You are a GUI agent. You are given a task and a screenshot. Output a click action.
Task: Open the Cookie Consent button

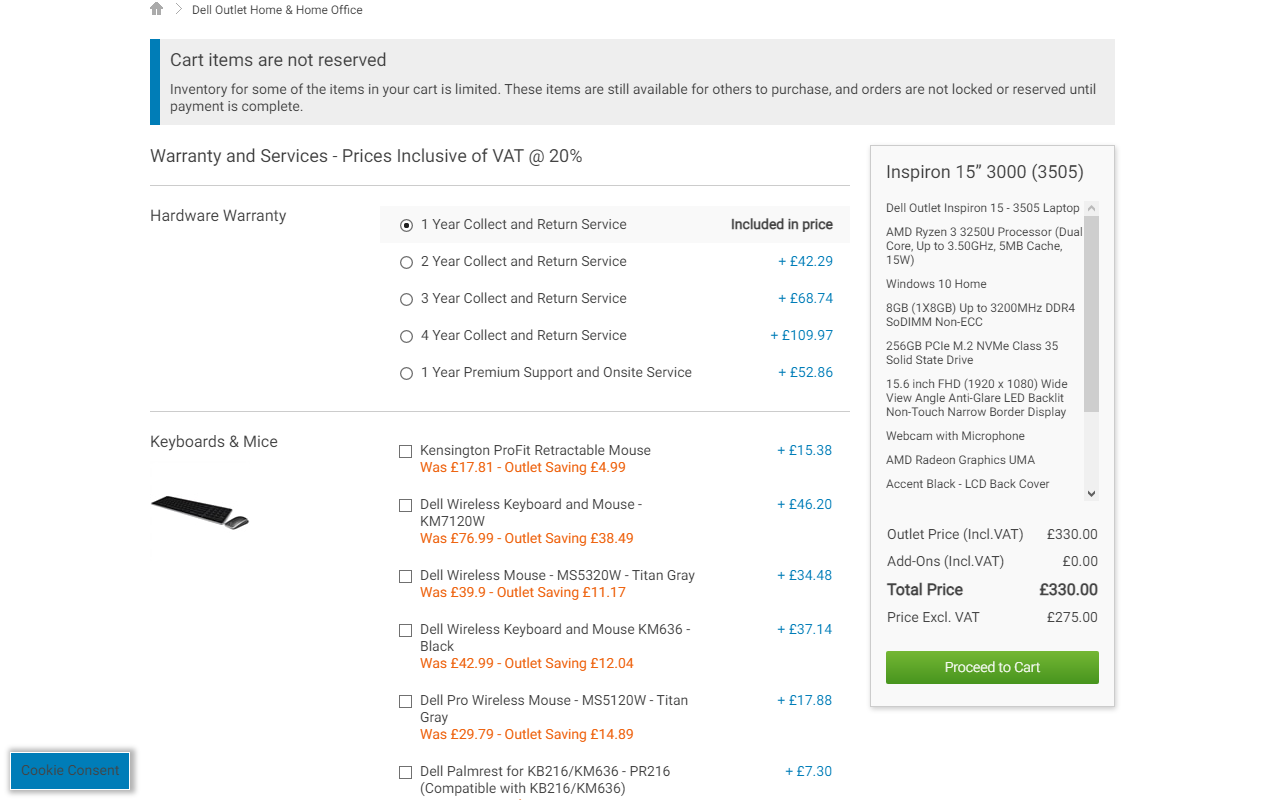coord(70,770)
